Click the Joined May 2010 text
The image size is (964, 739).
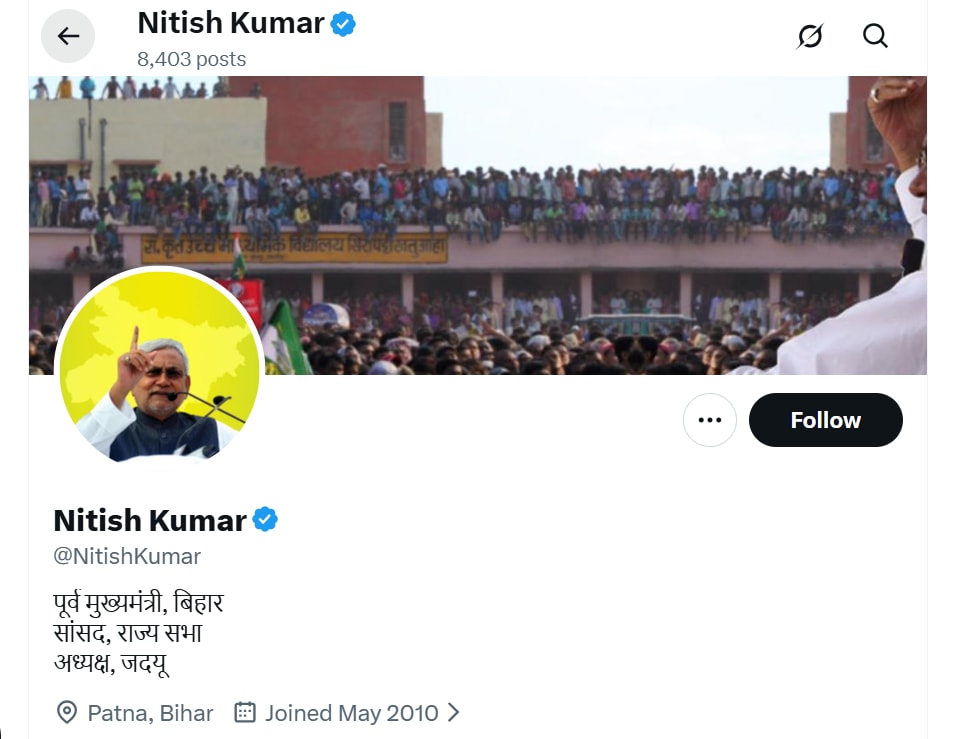[x=350, y=712]
